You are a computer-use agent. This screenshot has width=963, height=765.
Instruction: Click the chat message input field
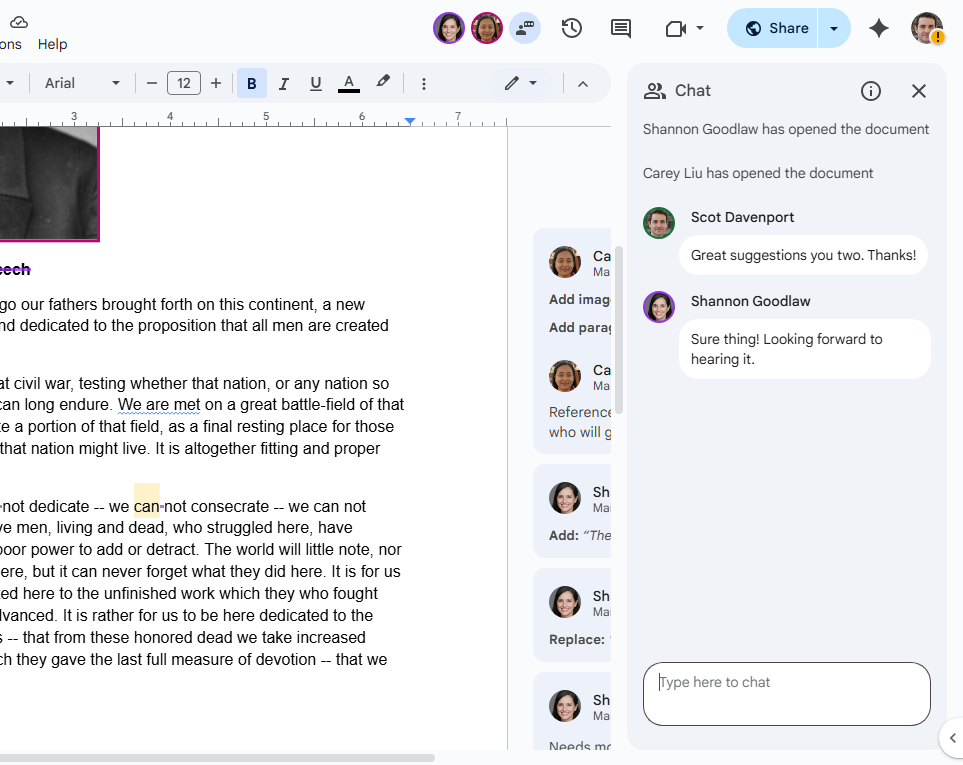point(786,693)
